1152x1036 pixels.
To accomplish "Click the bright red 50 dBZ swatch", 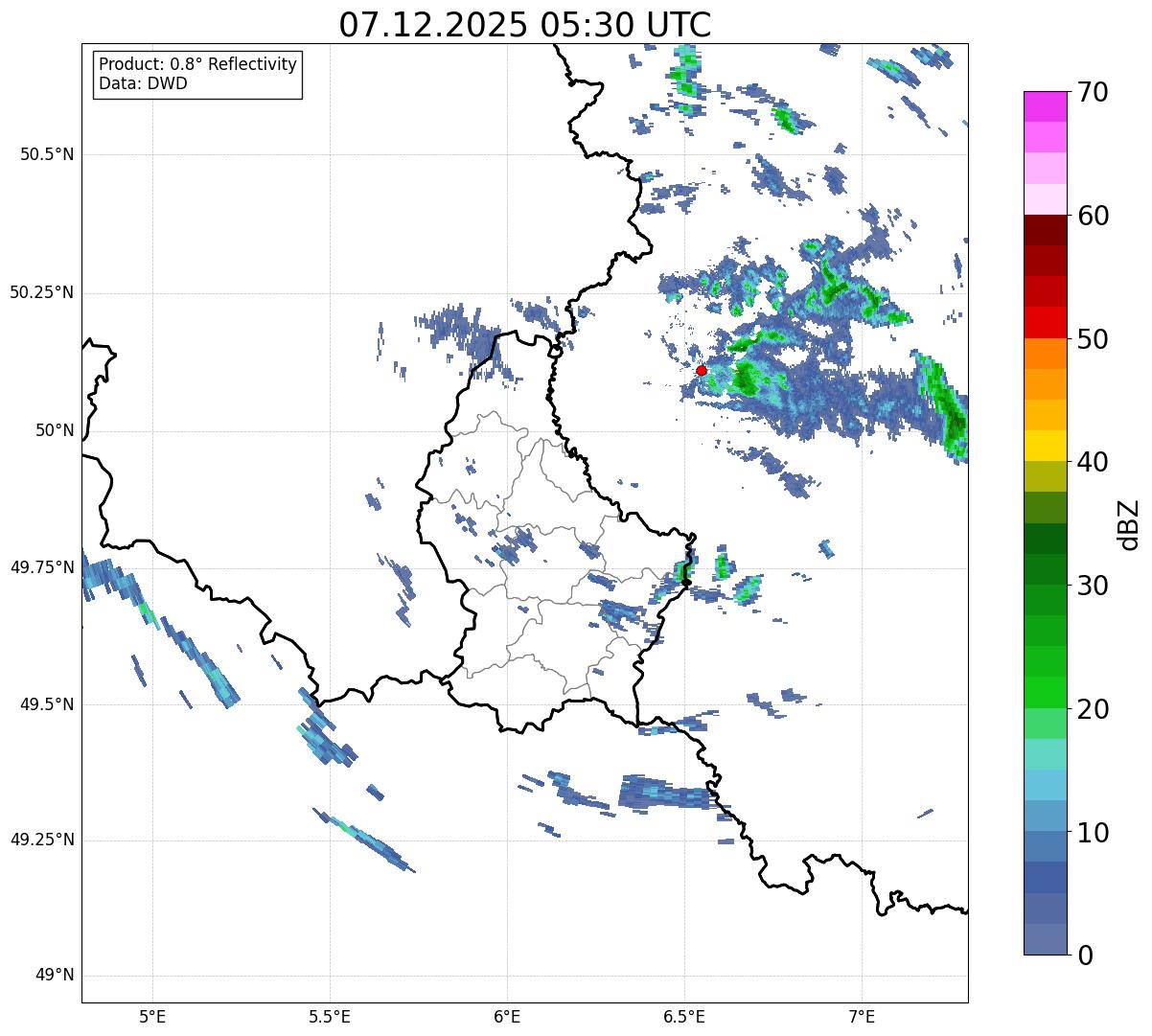I will 1046,323.
